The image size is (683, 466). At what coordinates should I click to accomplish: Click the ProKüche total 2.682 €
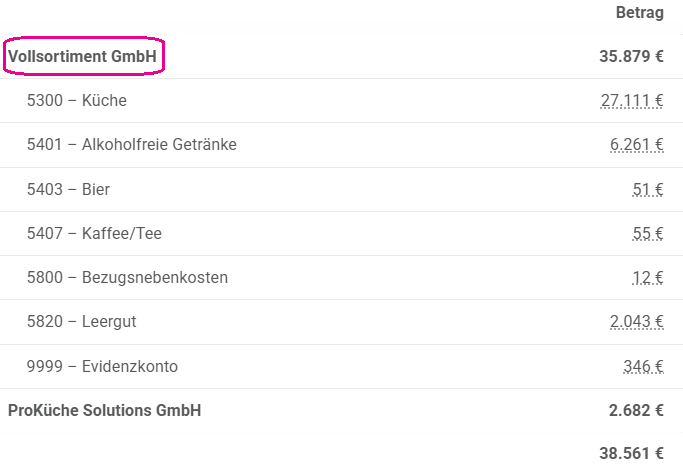[636, 410]
